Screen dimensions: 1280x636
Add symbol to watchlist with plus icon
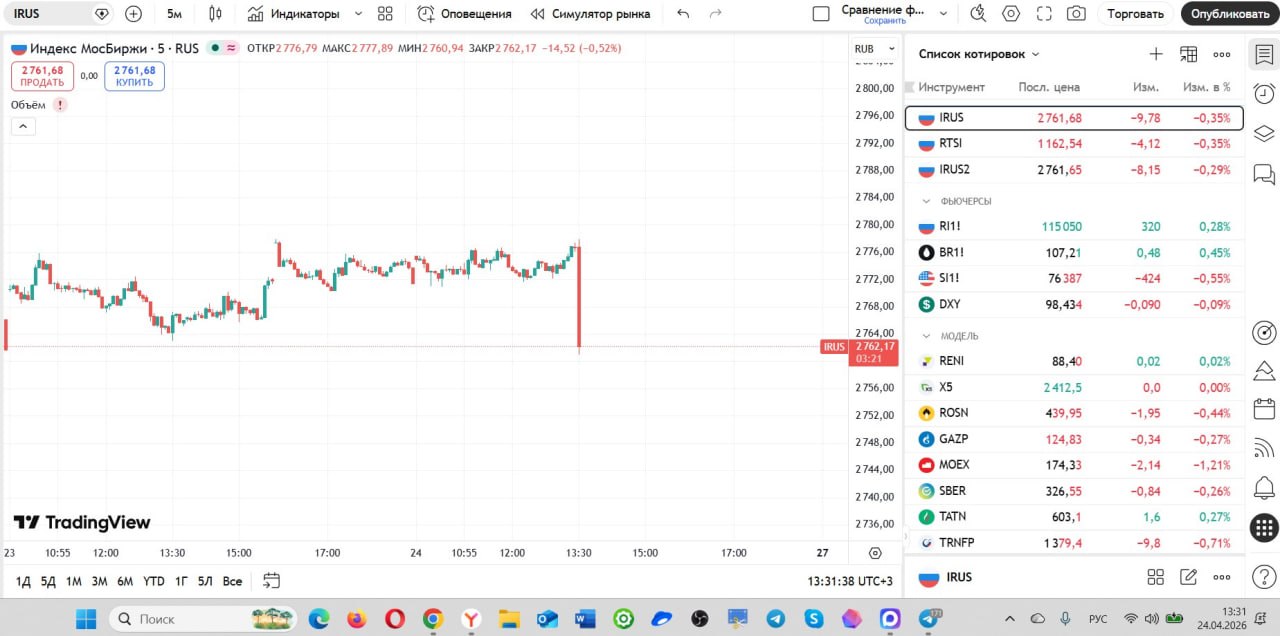point(1156,54)
